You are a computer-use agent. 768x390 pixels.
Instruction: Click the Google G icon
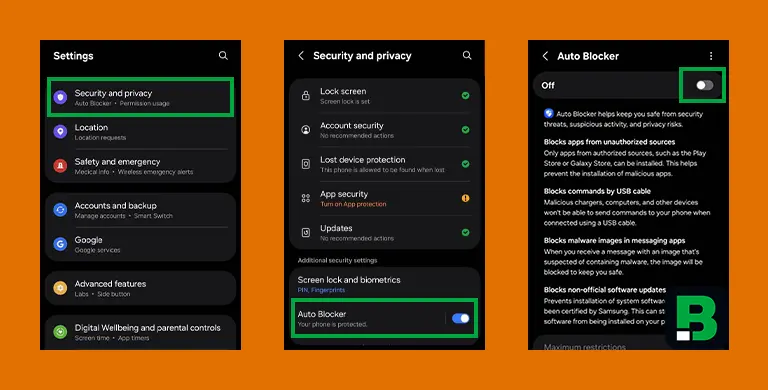tap(60, 244)
